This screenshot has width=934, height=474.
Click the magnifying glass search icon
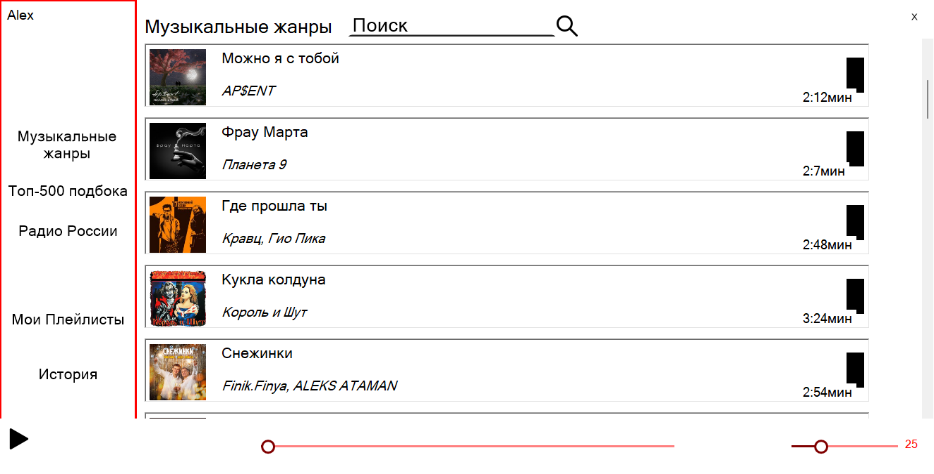click(567, 26)
